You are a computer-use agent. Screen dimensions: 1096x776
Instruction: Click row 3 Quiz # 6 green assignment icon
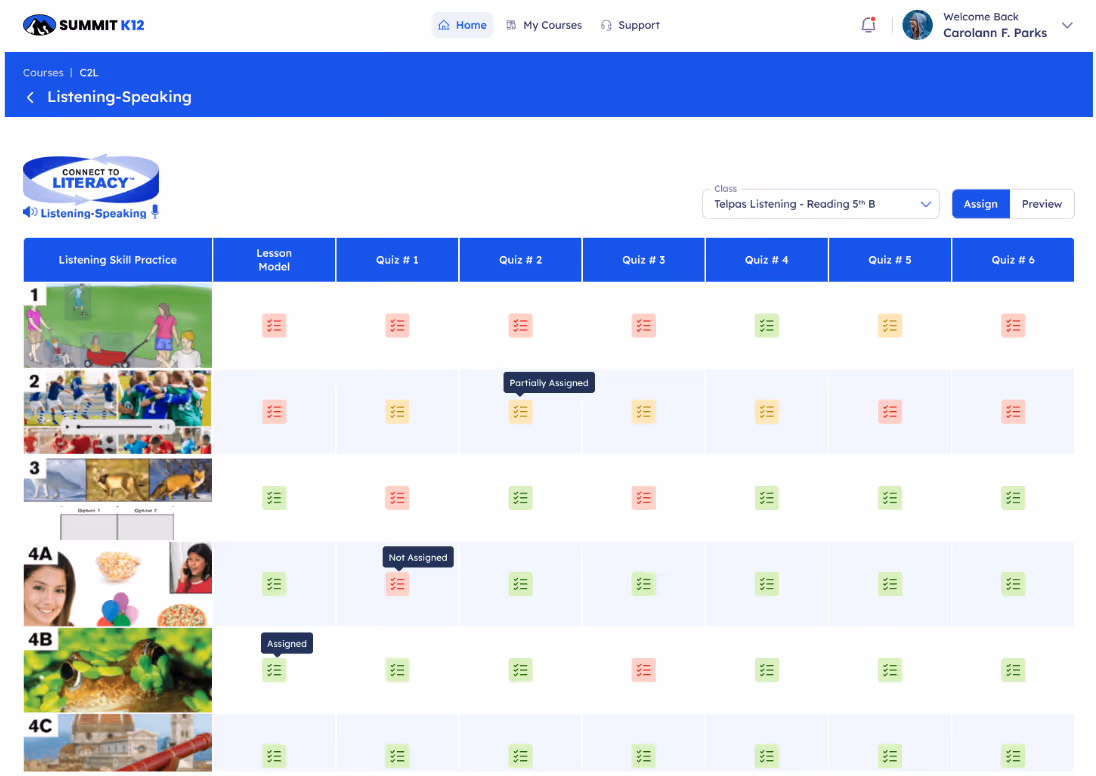click(x=1013, y=498)
